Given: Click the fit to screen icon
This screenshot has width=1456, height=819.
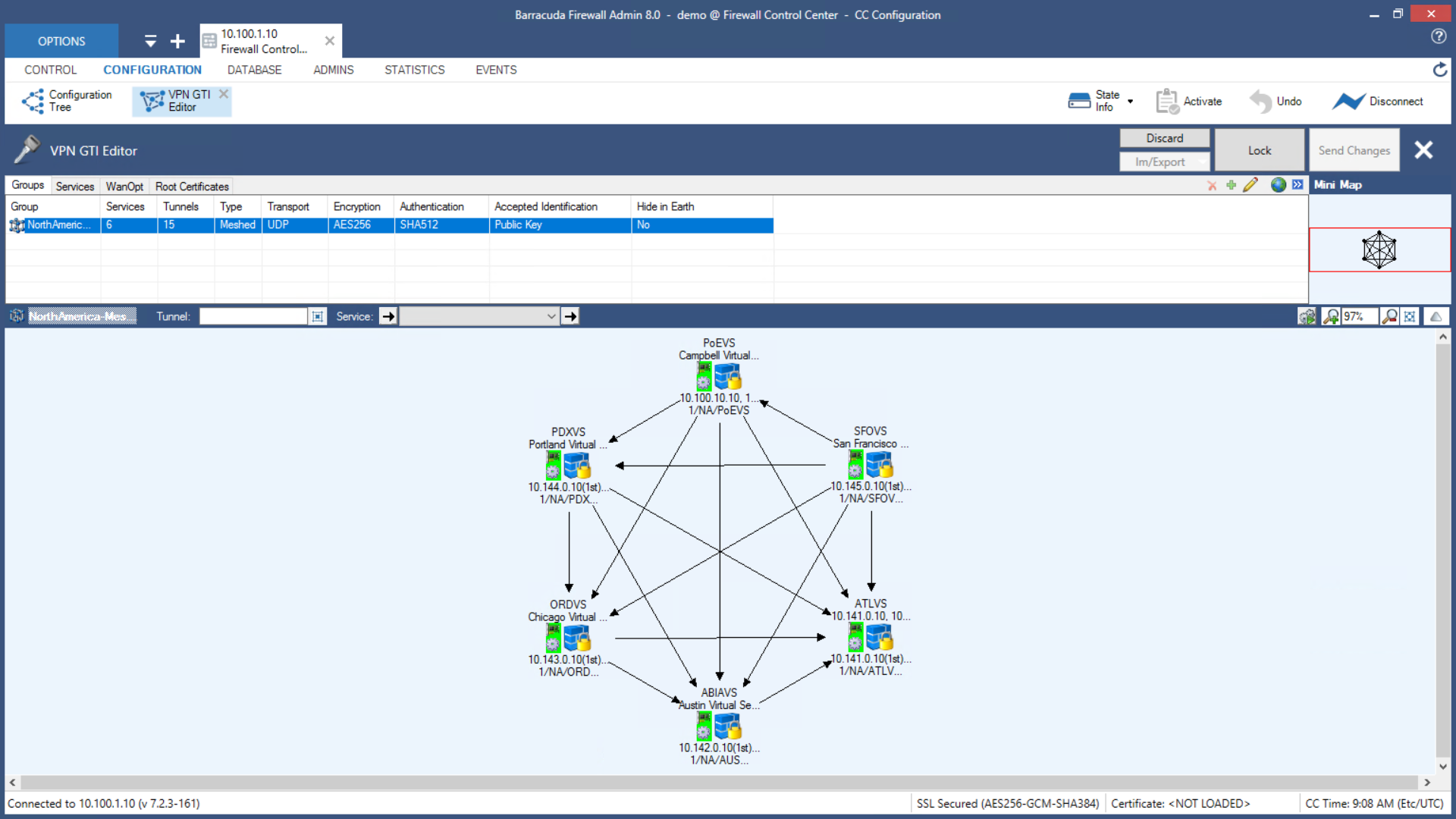Looking at the screenshot, I should tap(1410, 316).
